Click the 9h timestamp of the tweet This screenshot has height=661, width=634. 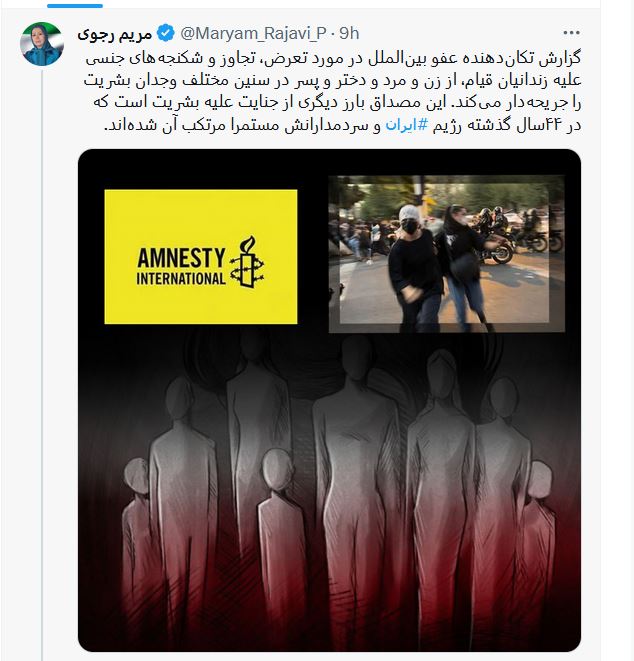click(349, 33)
